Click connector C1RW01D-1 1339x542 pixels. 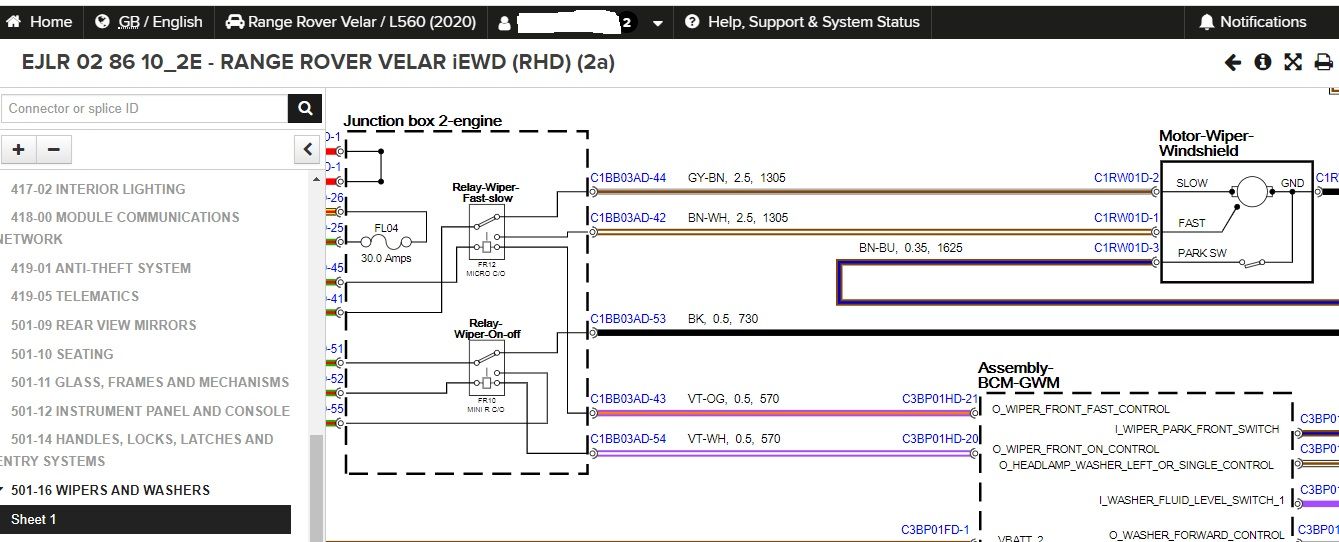(x=1126, y=217)
